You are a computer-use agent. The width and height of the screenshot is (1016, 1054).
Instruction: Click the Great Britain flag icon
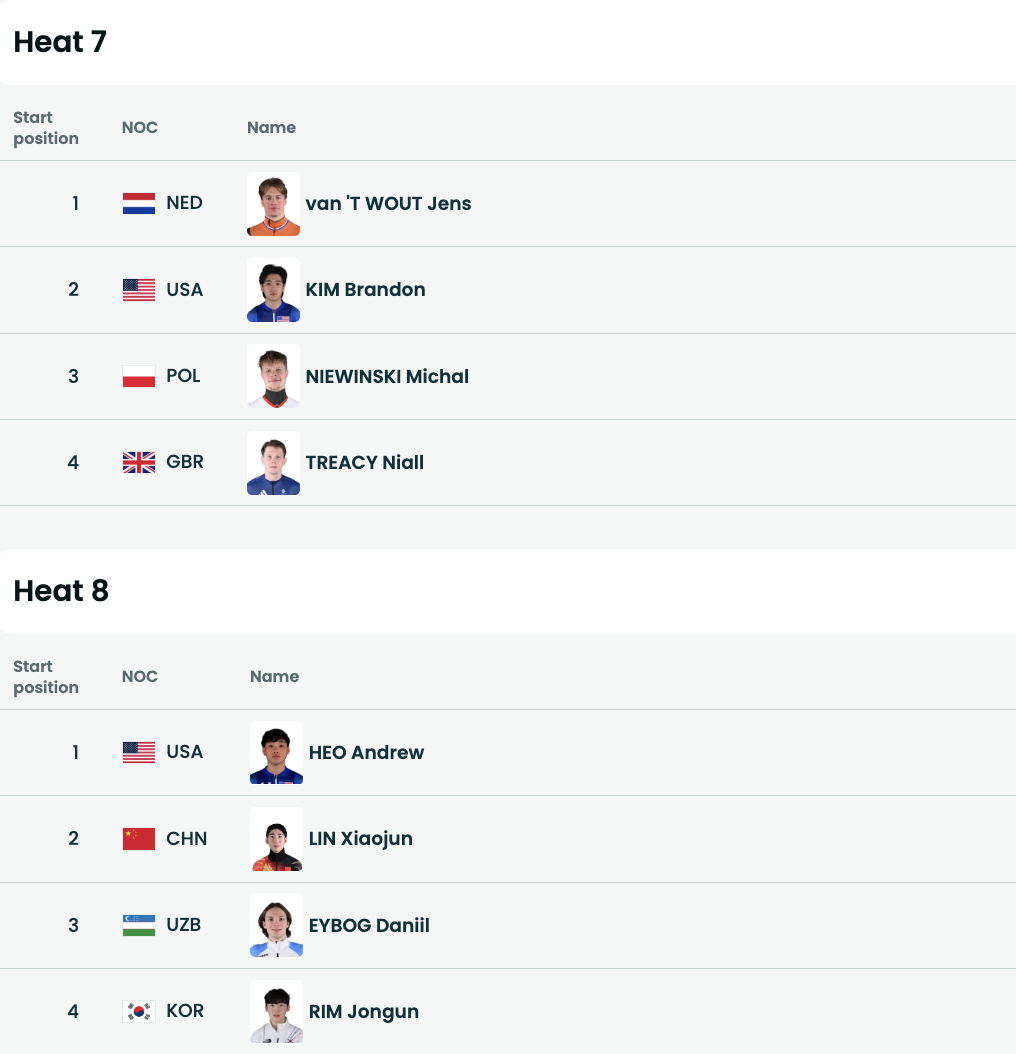(139, 463)
